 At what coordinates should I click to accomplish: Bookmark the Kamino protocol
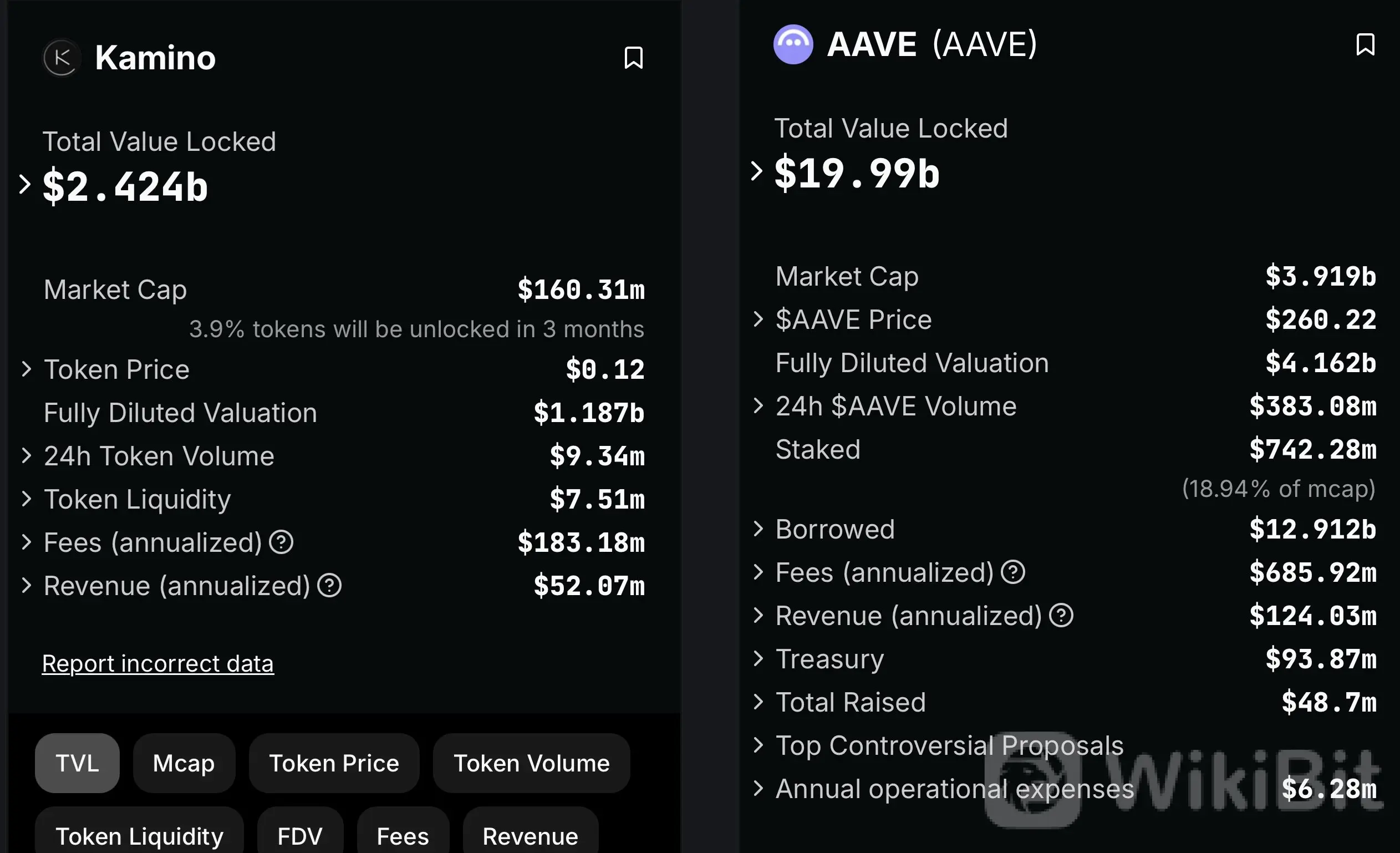click(x=634, y=58)
